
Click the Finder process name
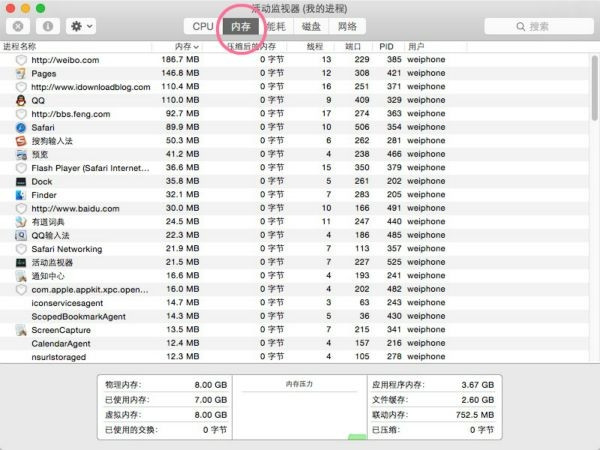click(x=44, y=195)
